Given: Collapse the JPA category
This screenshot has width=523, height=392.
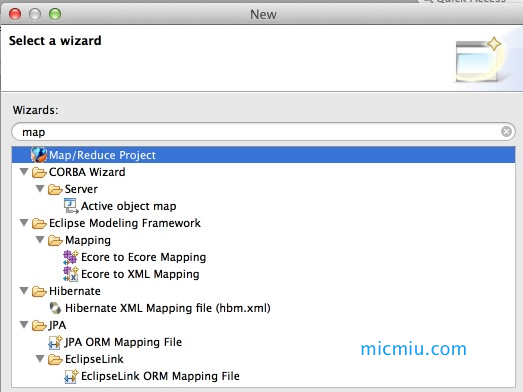Looking at the screenshot, I should pos(24,325).
